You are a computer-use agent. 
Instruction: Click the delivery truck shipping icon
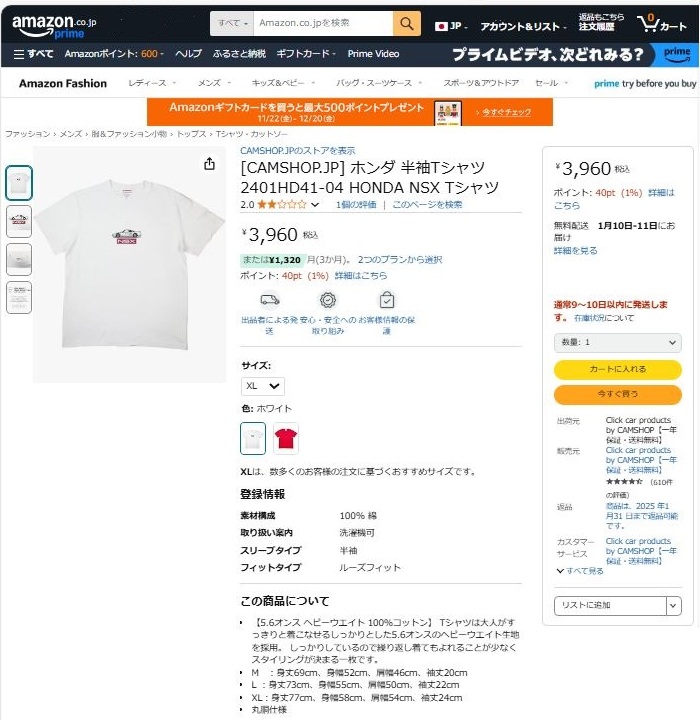coord(270,300)
